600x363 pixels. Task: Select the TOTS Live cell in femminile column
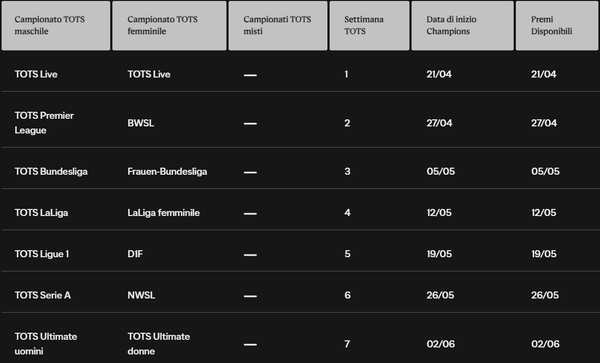[149, 74]
